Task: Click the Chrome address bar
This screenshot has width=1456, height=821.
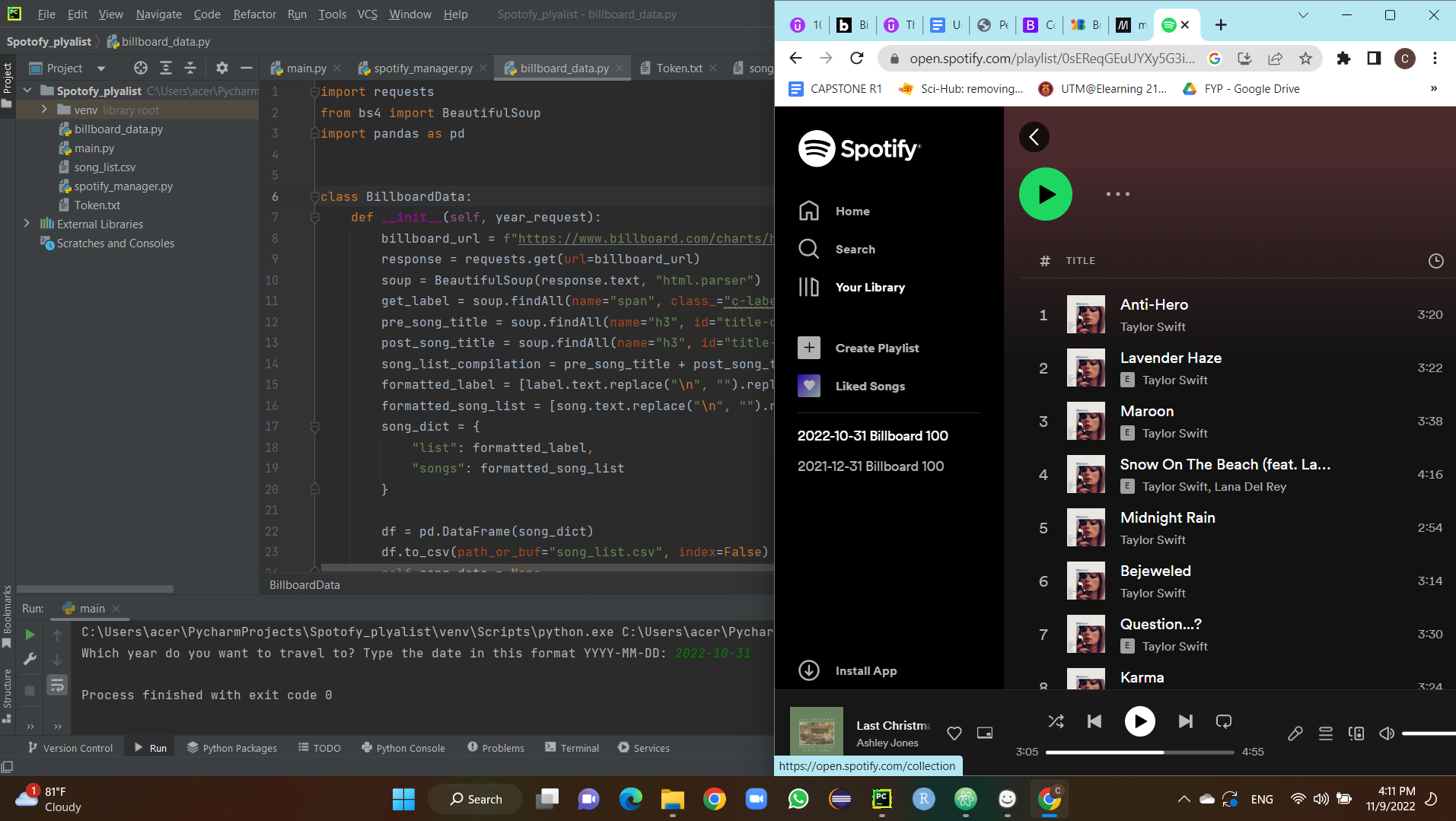Action: 1053,59
